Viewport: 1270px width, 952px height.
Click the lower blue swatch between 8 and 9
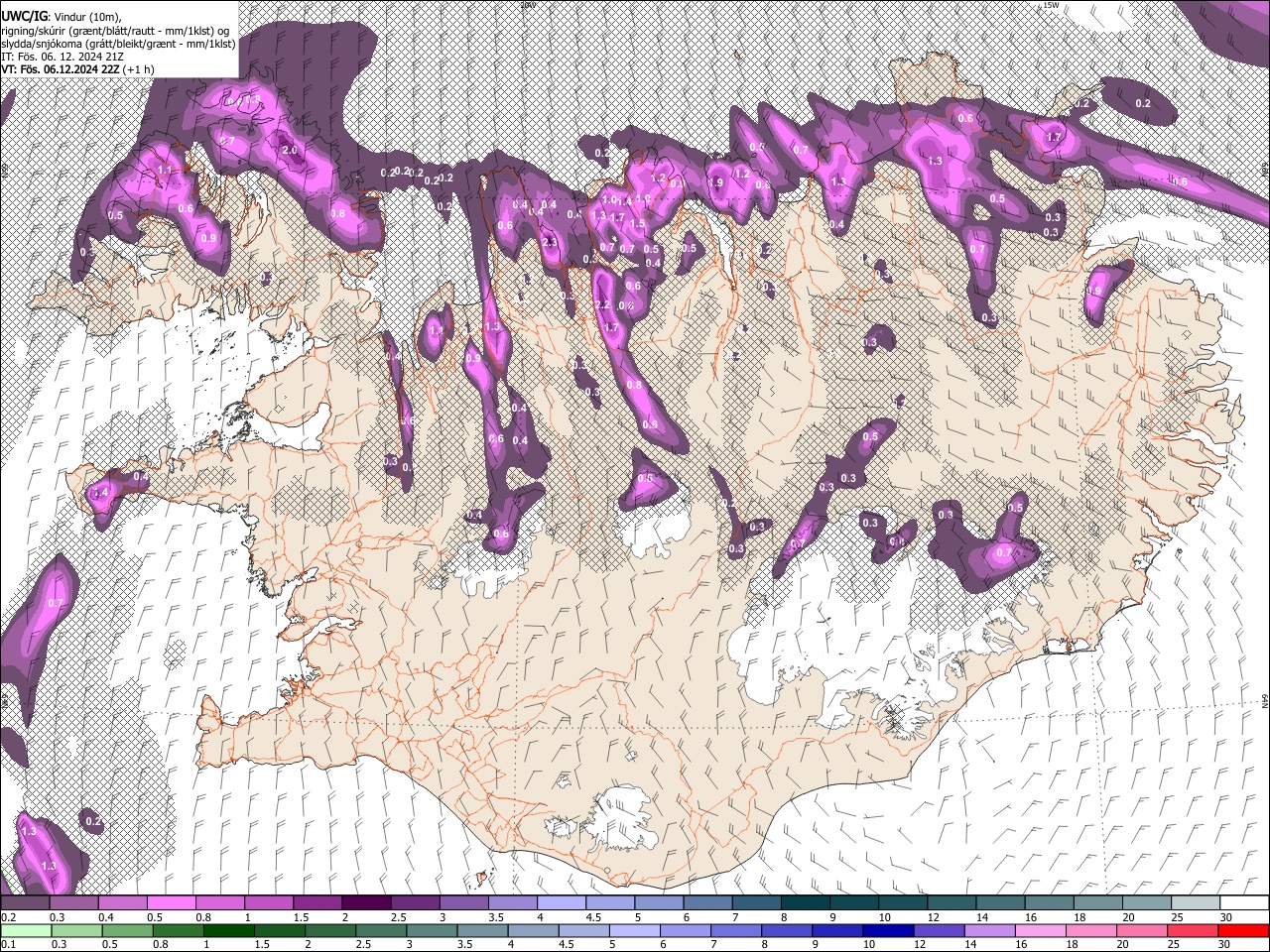coord(787,930)
